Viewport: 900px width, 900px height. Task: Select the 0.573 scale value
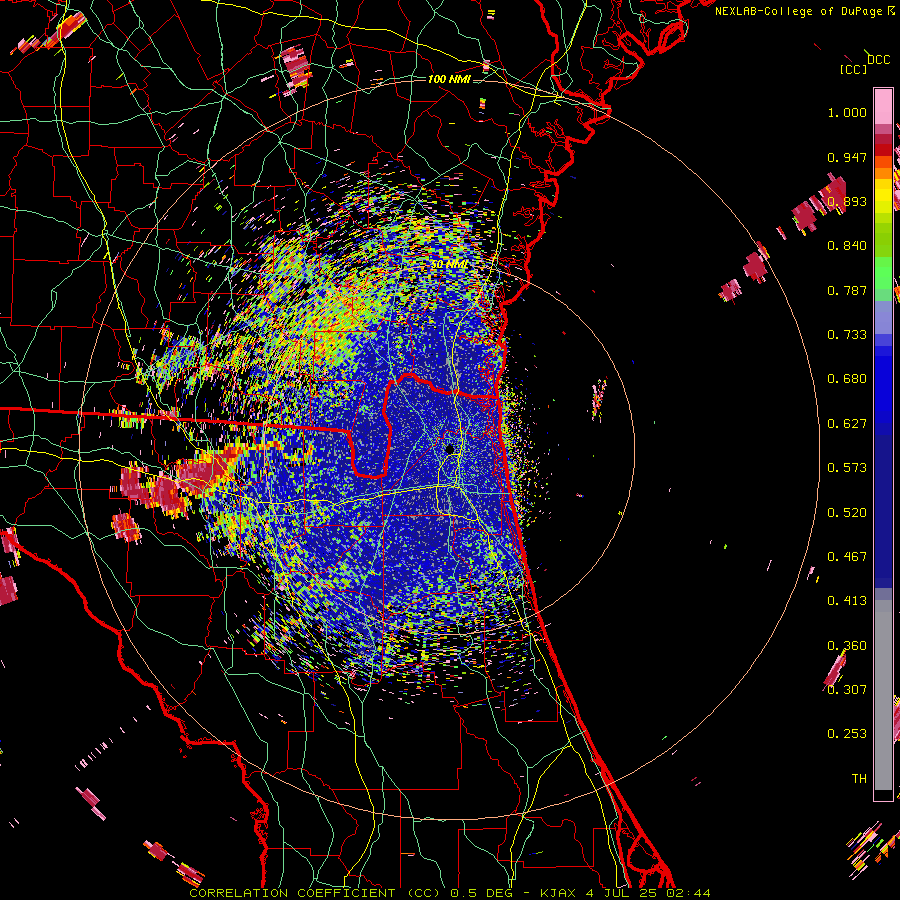[847, 468]
